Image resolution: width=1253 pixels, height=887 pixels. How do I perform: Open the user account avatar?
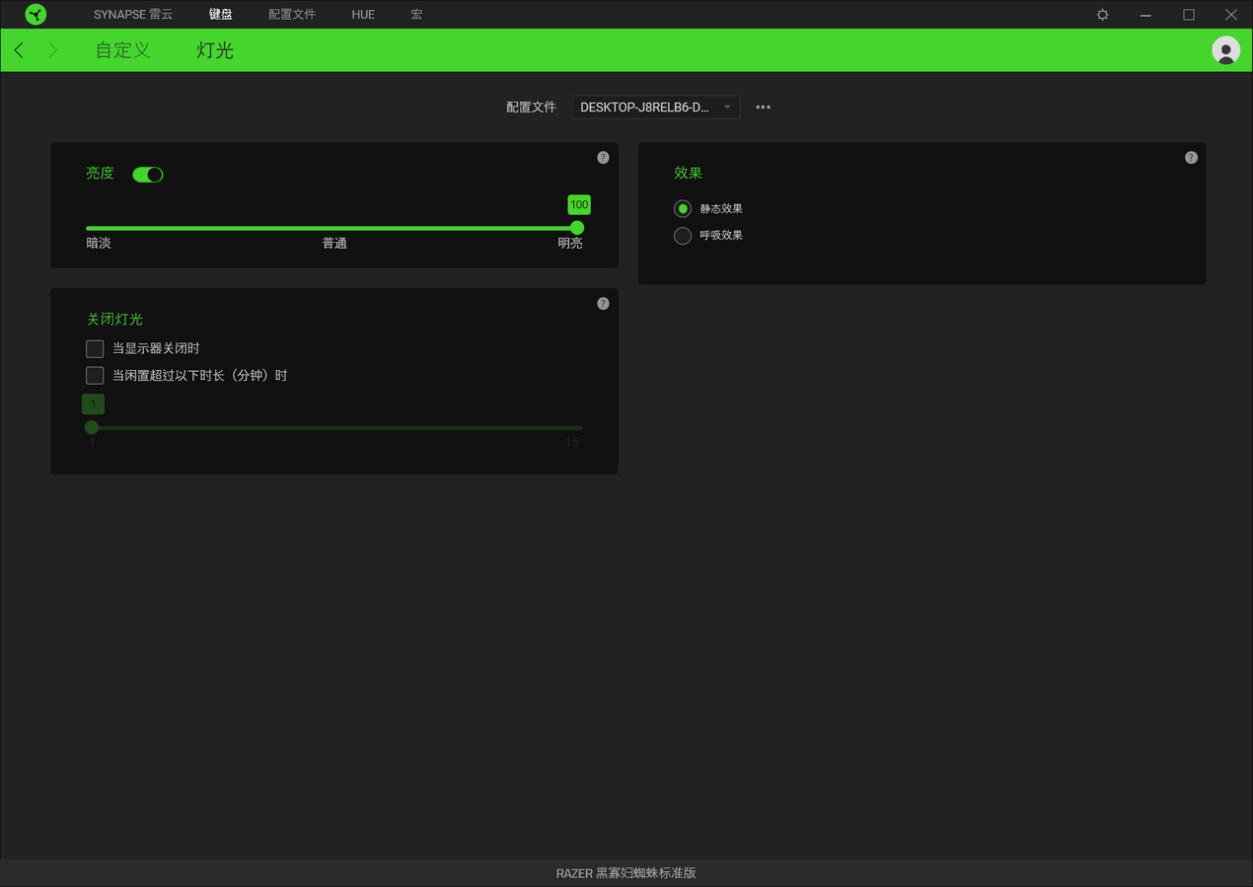pyautogui.click(x=1226, y=50)
